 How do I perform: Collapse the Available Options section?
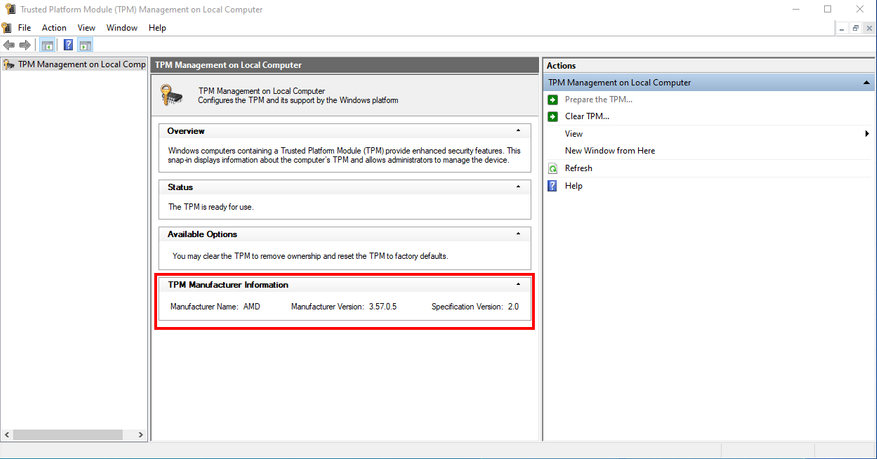click(517, 234)
